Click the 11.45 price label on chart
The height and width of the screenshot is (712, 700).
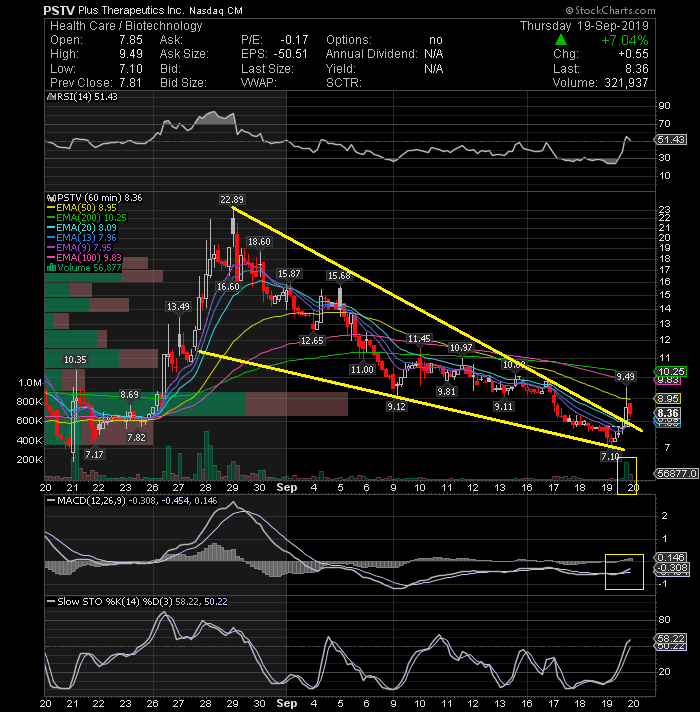point(419,338)
